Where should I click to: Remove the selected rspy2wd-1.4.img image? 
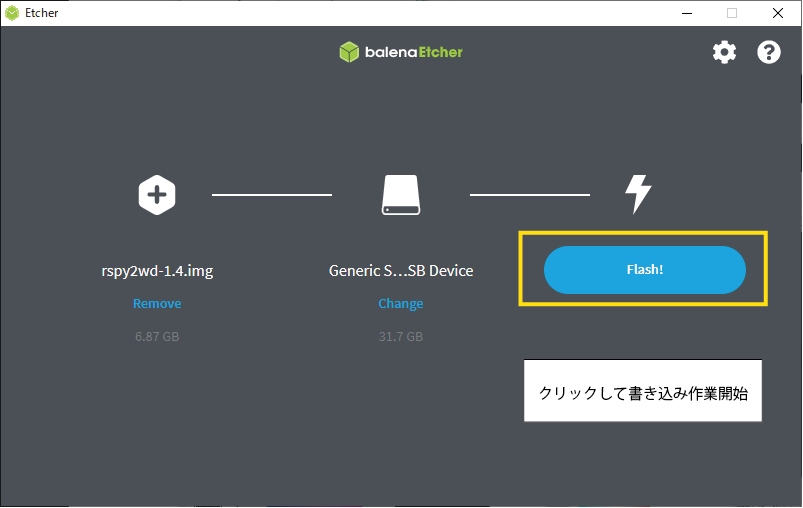point(157,304)
